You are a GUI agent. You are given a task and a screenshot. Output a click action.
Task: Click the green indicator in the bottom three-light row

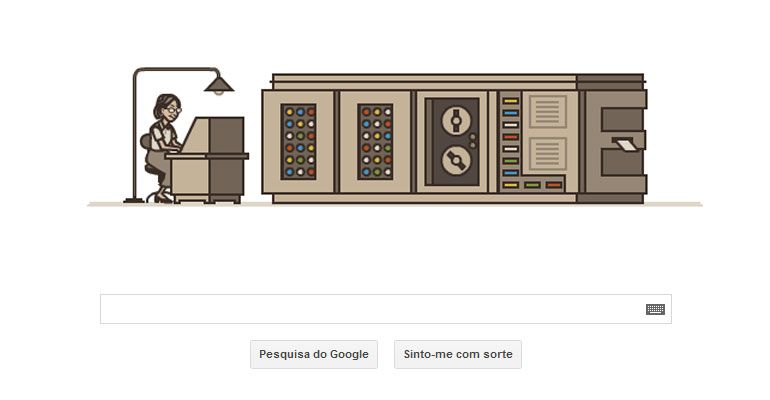pos(532,185)
